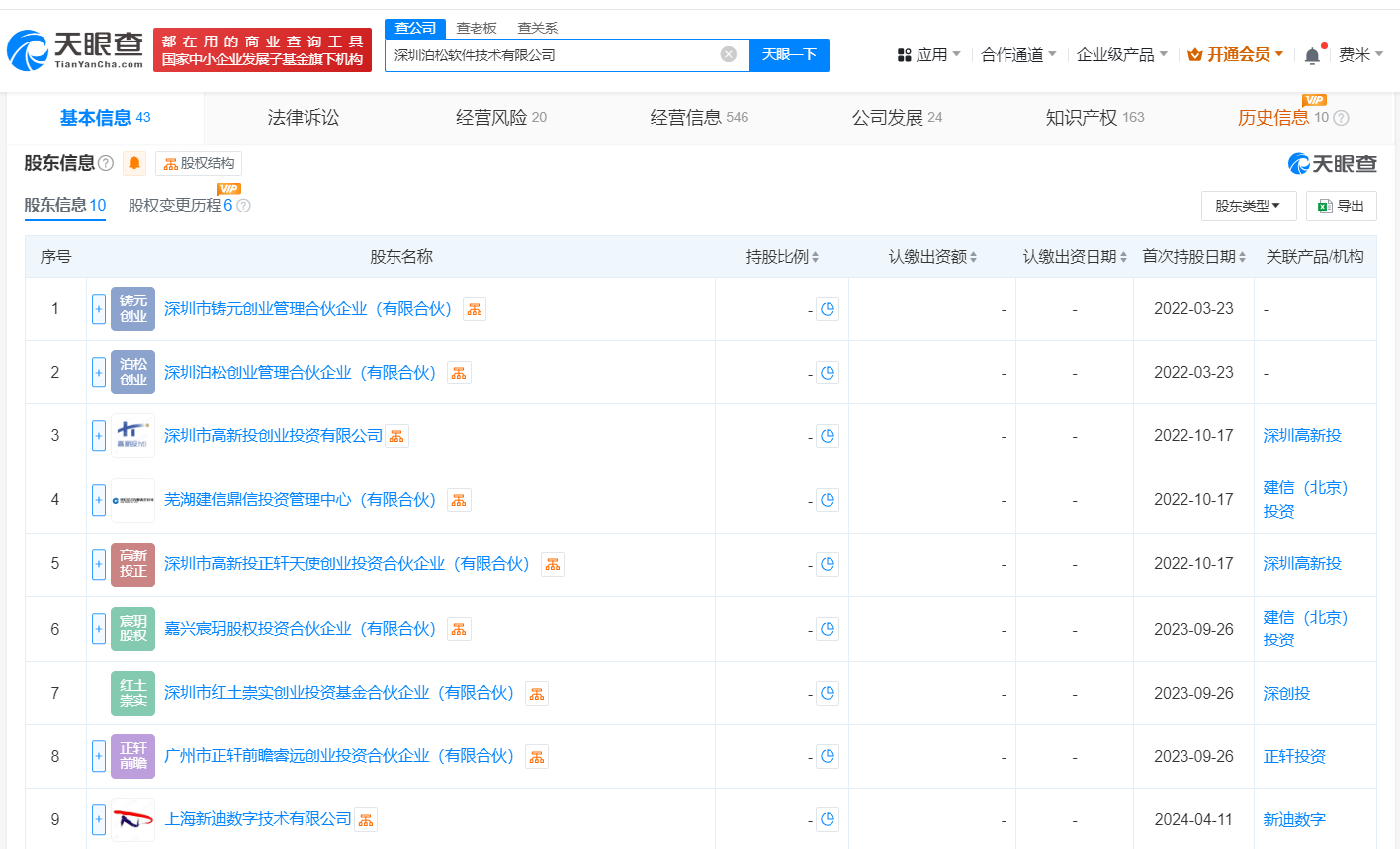Expand row 1 shareholder 深圳市铸元创业管理合伙企业
The height and width of the screenshot is (849, 1400).
tap(99, 309)
